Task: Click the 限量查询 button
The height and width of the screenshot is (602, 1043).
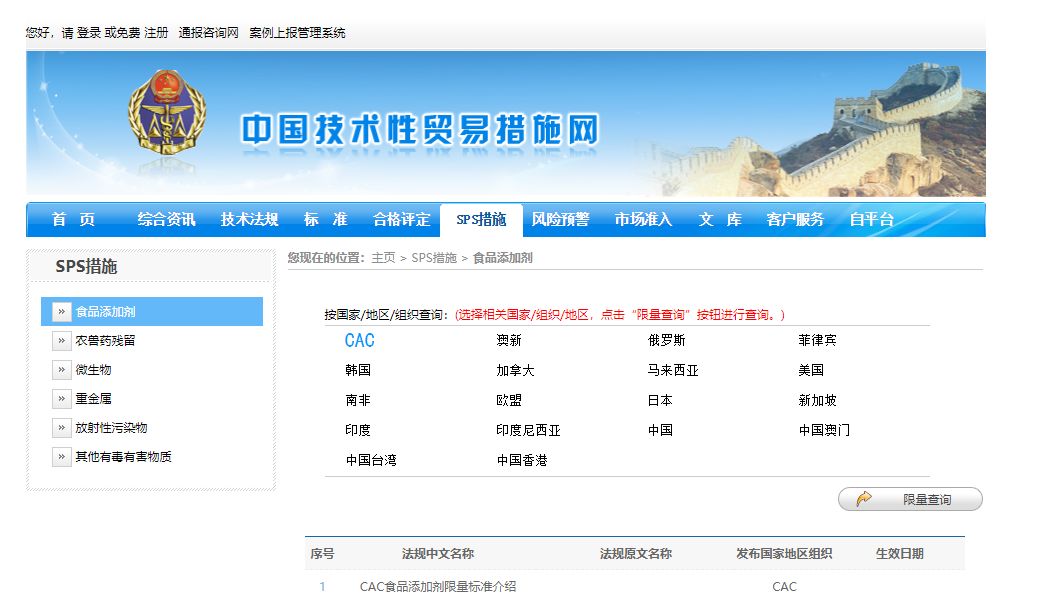Action: tap(910, 498)
